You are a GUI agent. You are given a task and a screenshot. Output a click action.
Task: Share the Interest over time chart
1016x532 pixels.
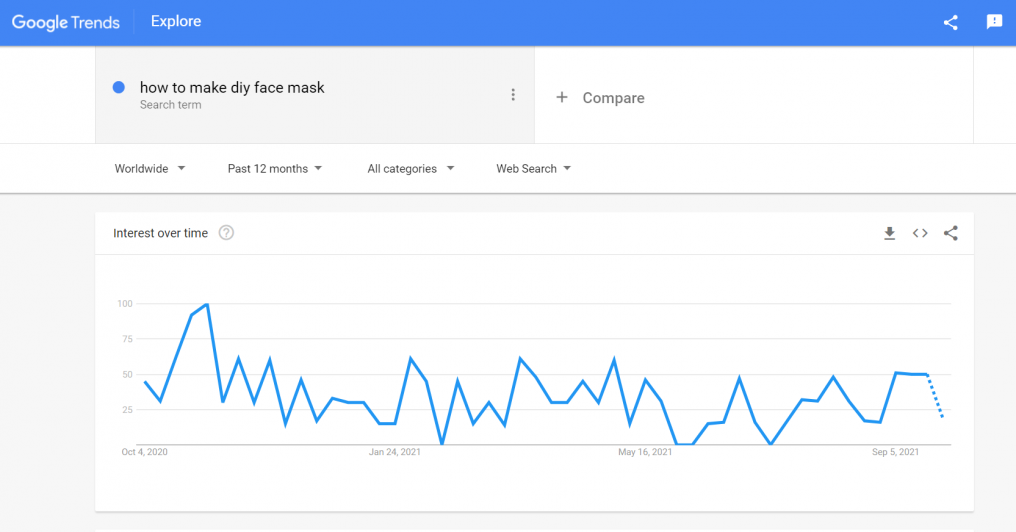click(x=951, y=233)
